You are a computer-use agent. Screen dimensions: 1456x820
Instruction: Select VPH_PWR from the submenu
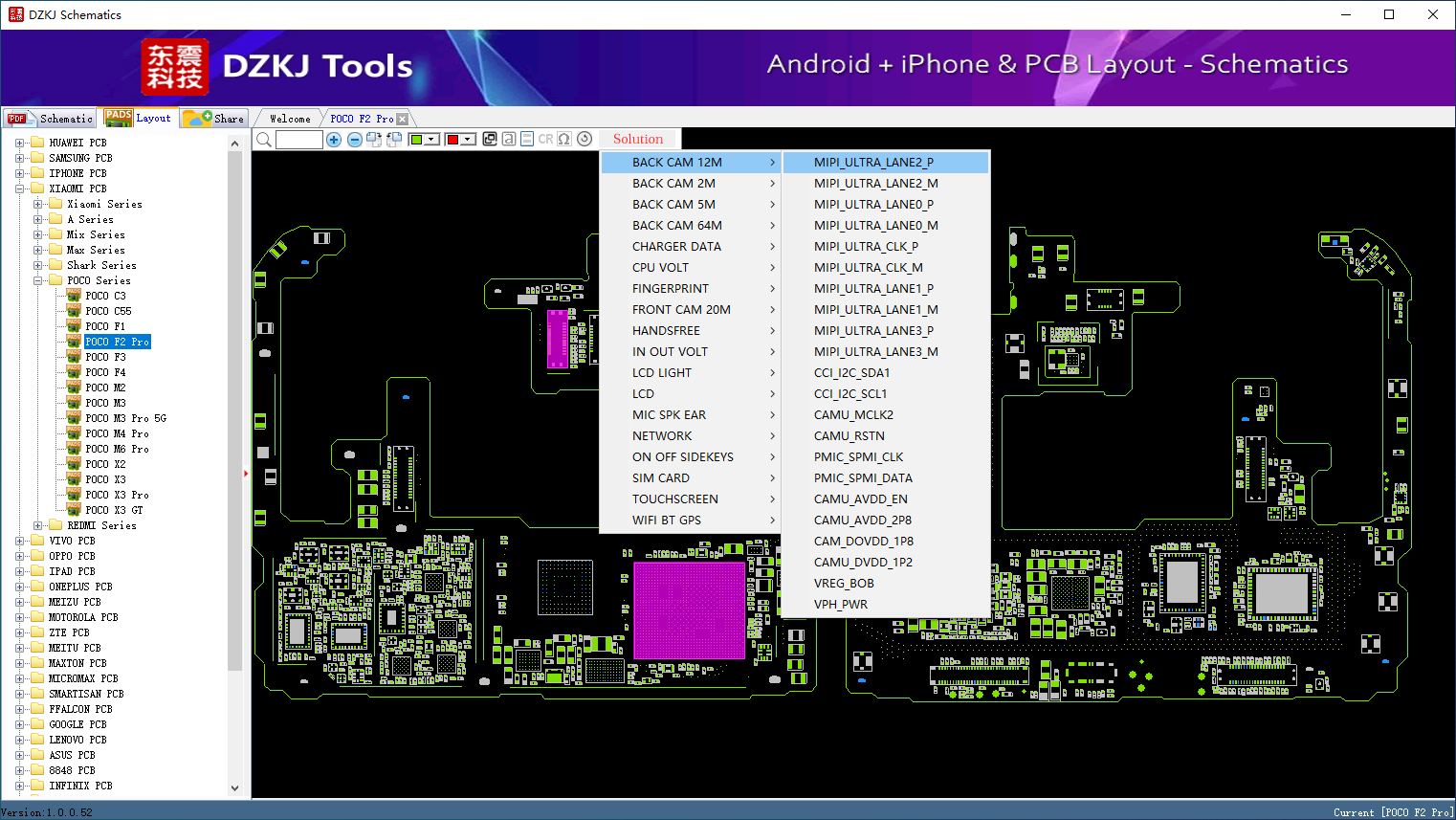point(886,605)
